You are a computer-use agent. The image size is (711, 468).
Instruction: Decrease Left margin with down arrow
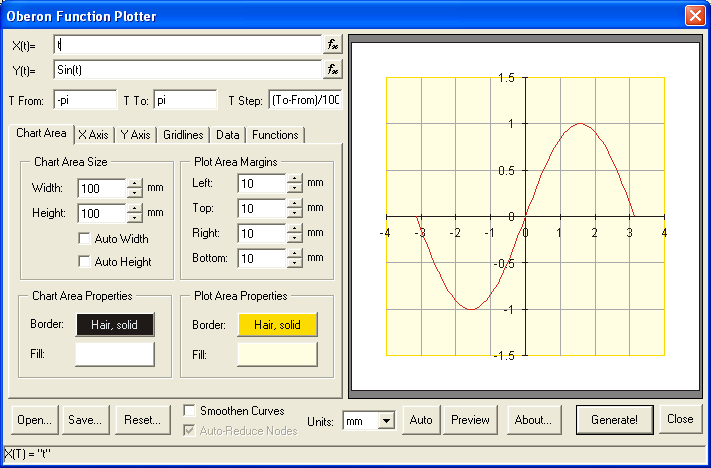coord(295,188)
